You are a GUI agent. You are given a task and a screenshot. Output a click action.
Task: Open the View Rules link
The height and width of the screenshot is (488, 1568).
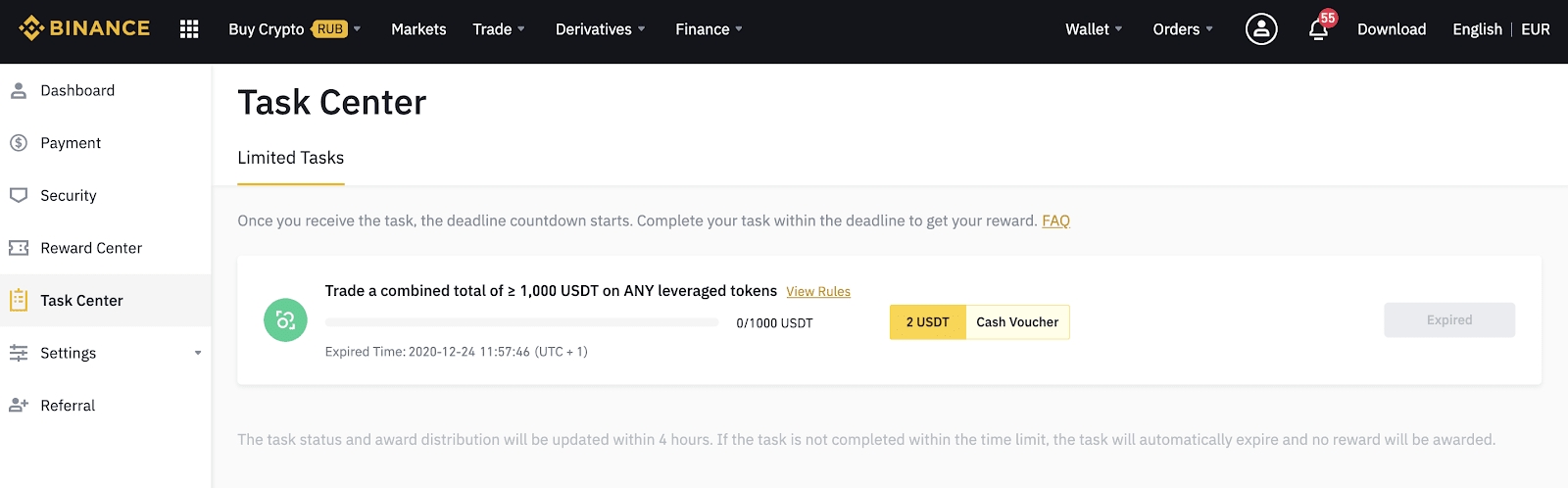tap(817, 292)
